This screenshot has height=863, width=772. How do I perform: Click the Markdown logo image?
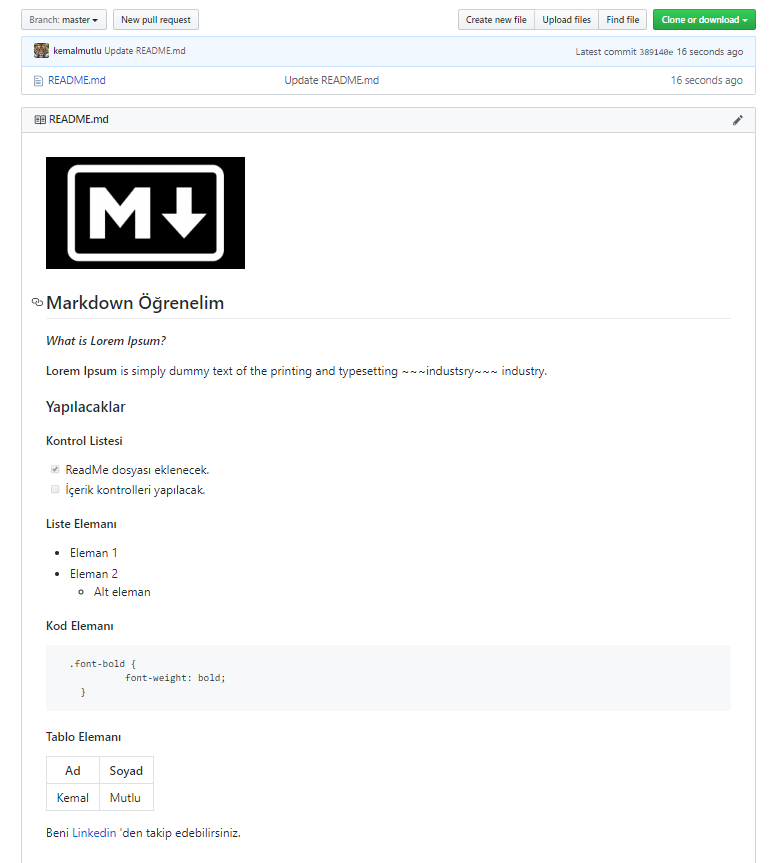[x=145, y=213]
